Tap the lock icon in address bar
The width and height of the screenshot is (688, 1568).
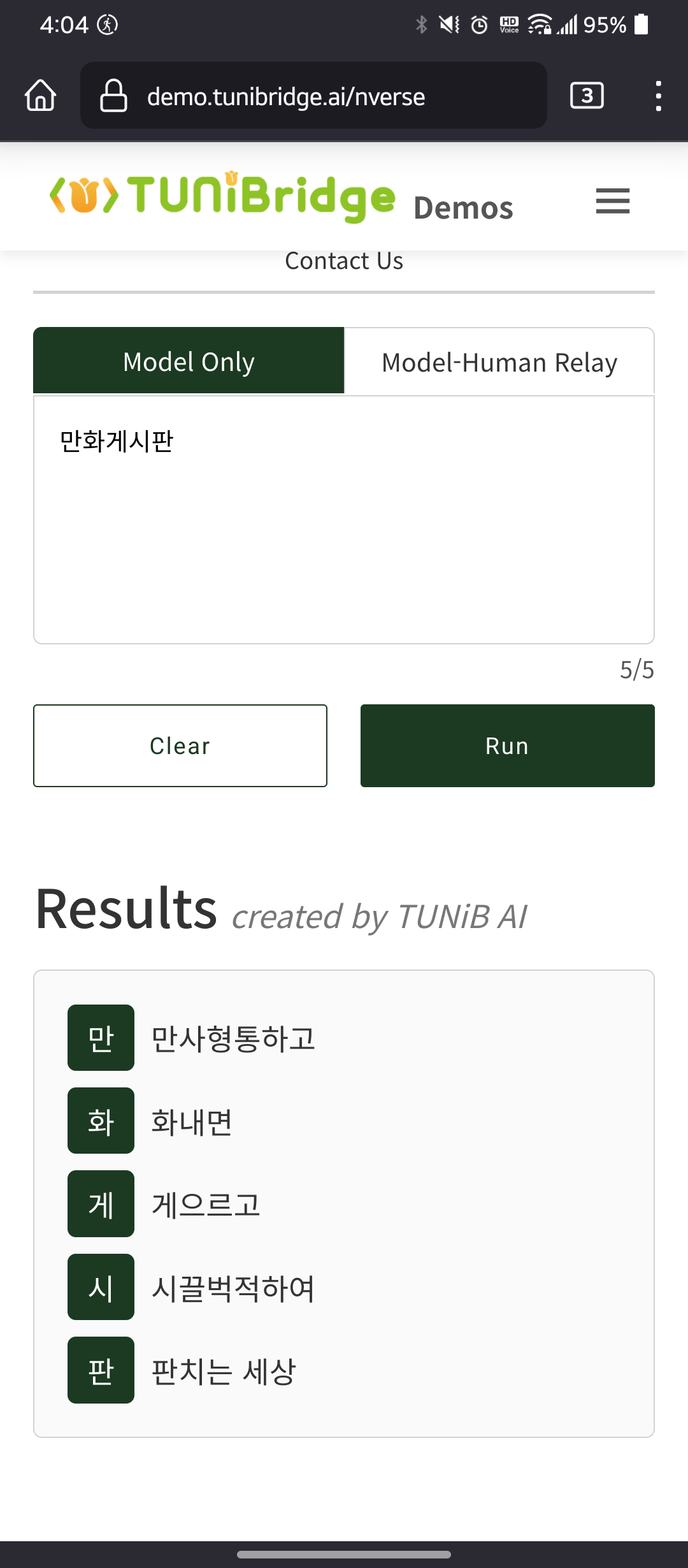[113, 96]
